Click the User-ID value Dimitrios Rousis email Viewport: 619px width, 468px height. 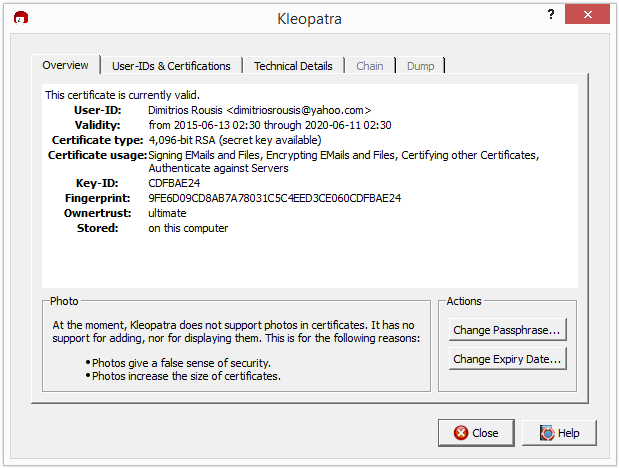[x=260, y=110]
